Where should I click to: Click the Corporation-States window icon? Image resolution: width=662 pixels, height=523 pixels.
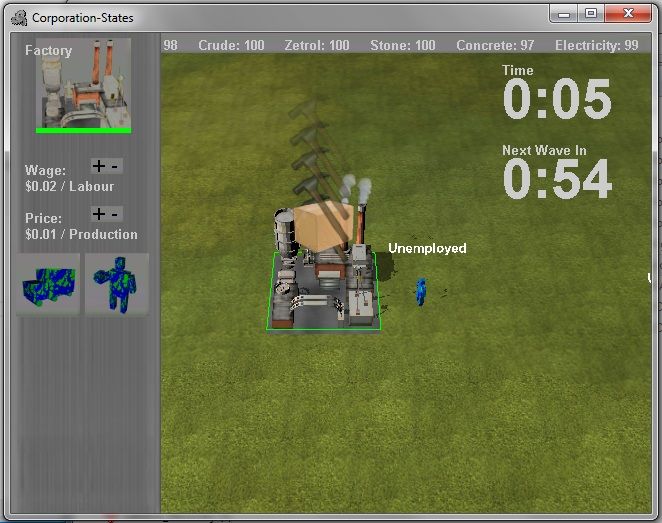coord(18,17)
